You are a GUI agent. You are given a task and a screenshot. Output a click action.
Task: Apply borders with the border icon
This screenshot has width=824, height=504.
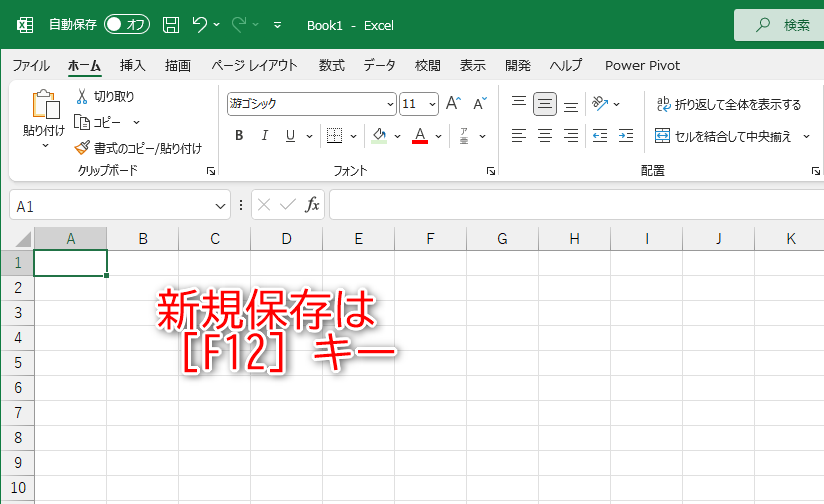coord(334,136)
